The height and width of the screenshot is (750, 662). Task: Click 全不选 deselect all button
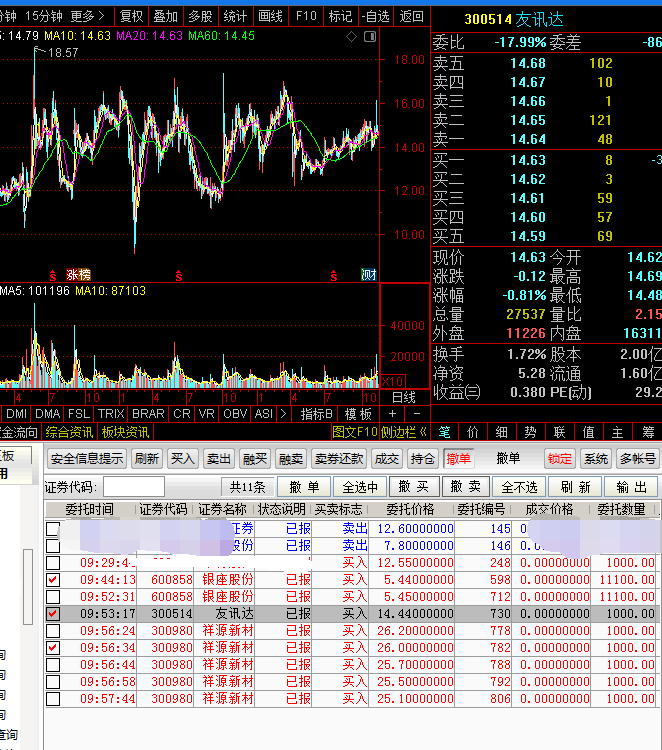519,487
